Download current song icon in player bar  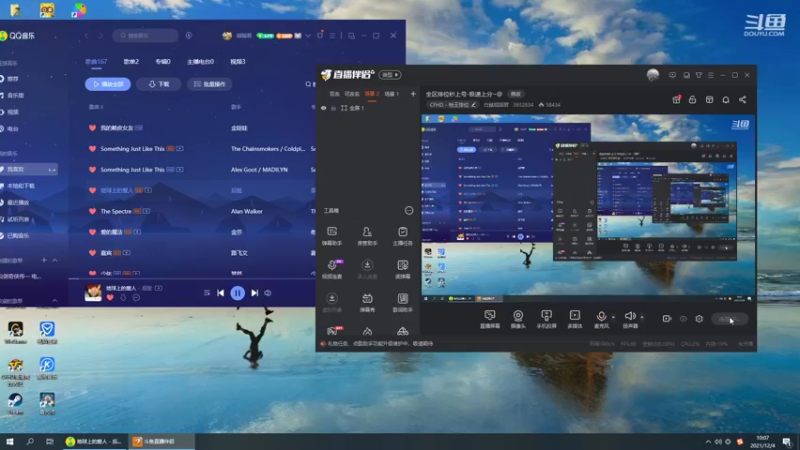(x=123, y=297)
